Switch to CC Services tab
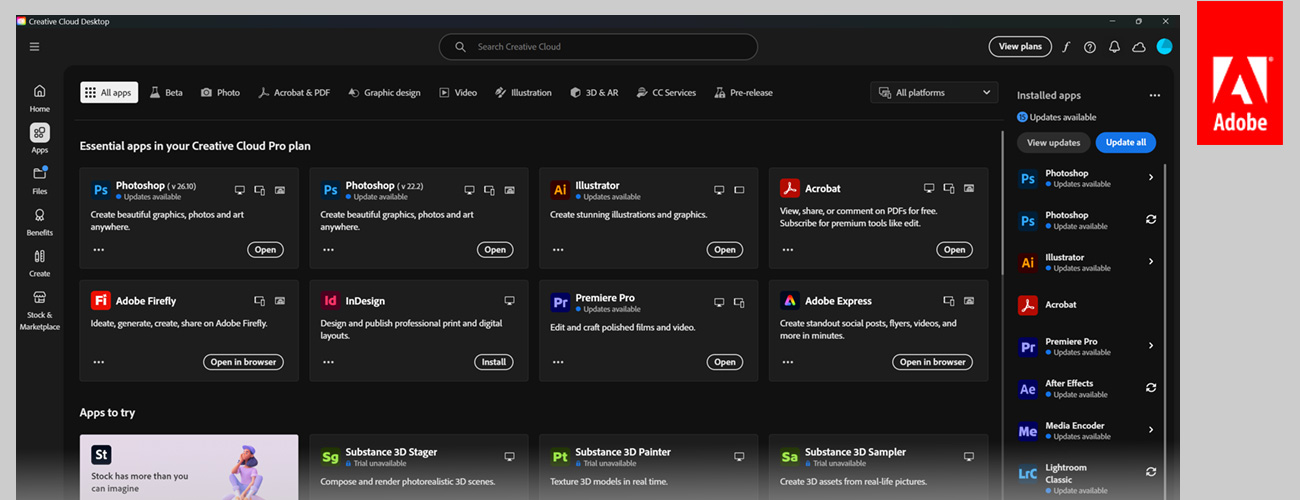 [x=666, y=92]
